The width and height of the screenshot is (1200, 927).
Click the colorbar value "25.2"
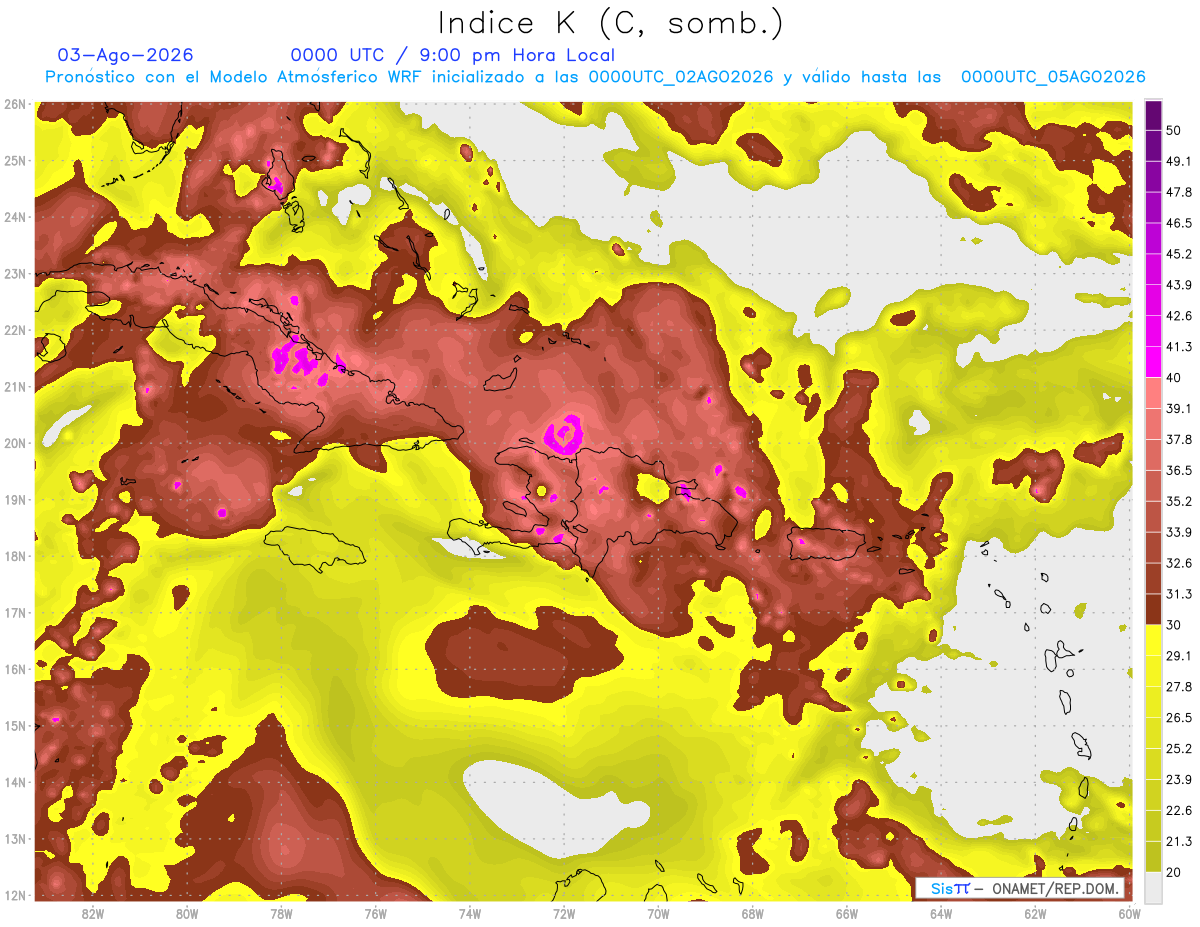1178,748
